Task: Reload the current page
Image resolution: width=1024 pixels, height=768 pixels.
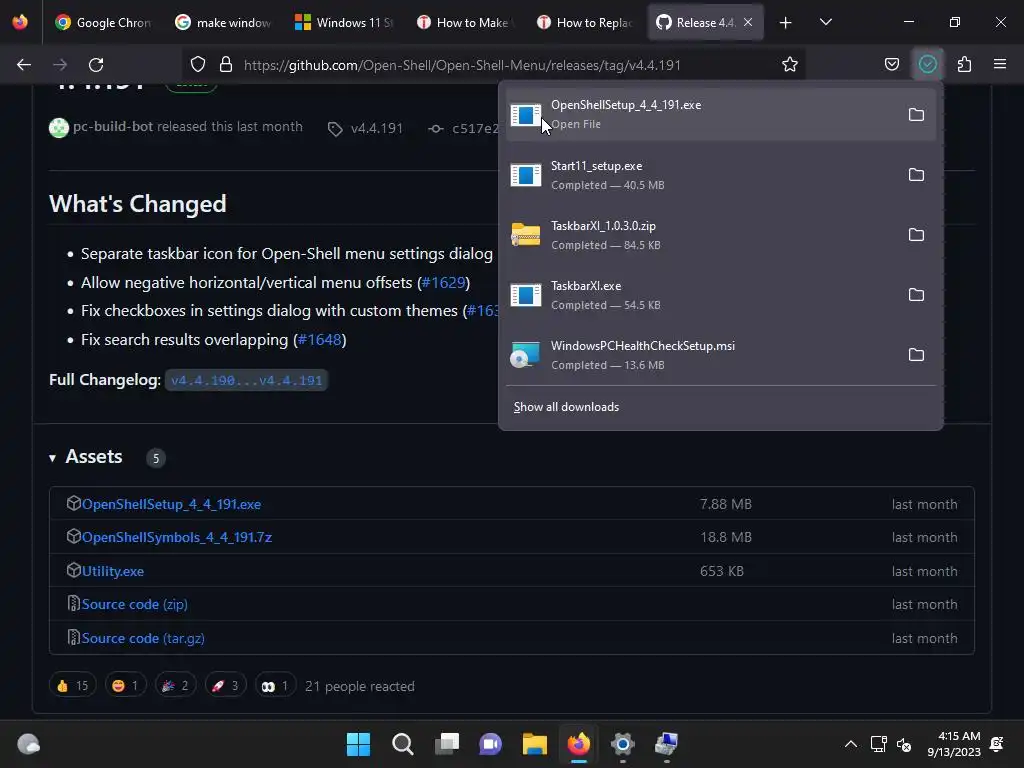Action: pyautogui.click(x=96, y=65)
